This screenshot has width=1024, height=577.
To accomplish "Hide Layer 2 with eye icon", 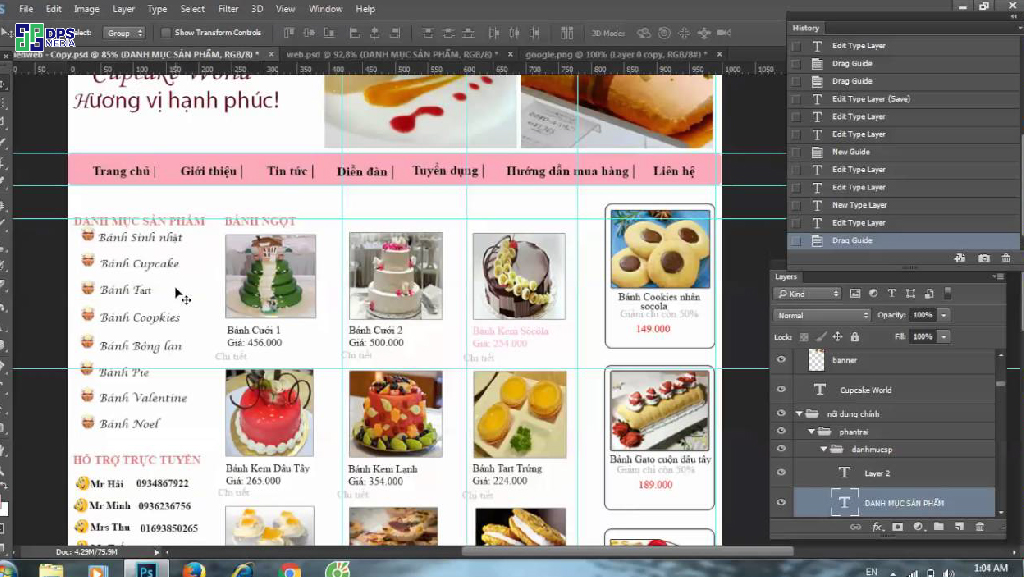I will (781, 473).
